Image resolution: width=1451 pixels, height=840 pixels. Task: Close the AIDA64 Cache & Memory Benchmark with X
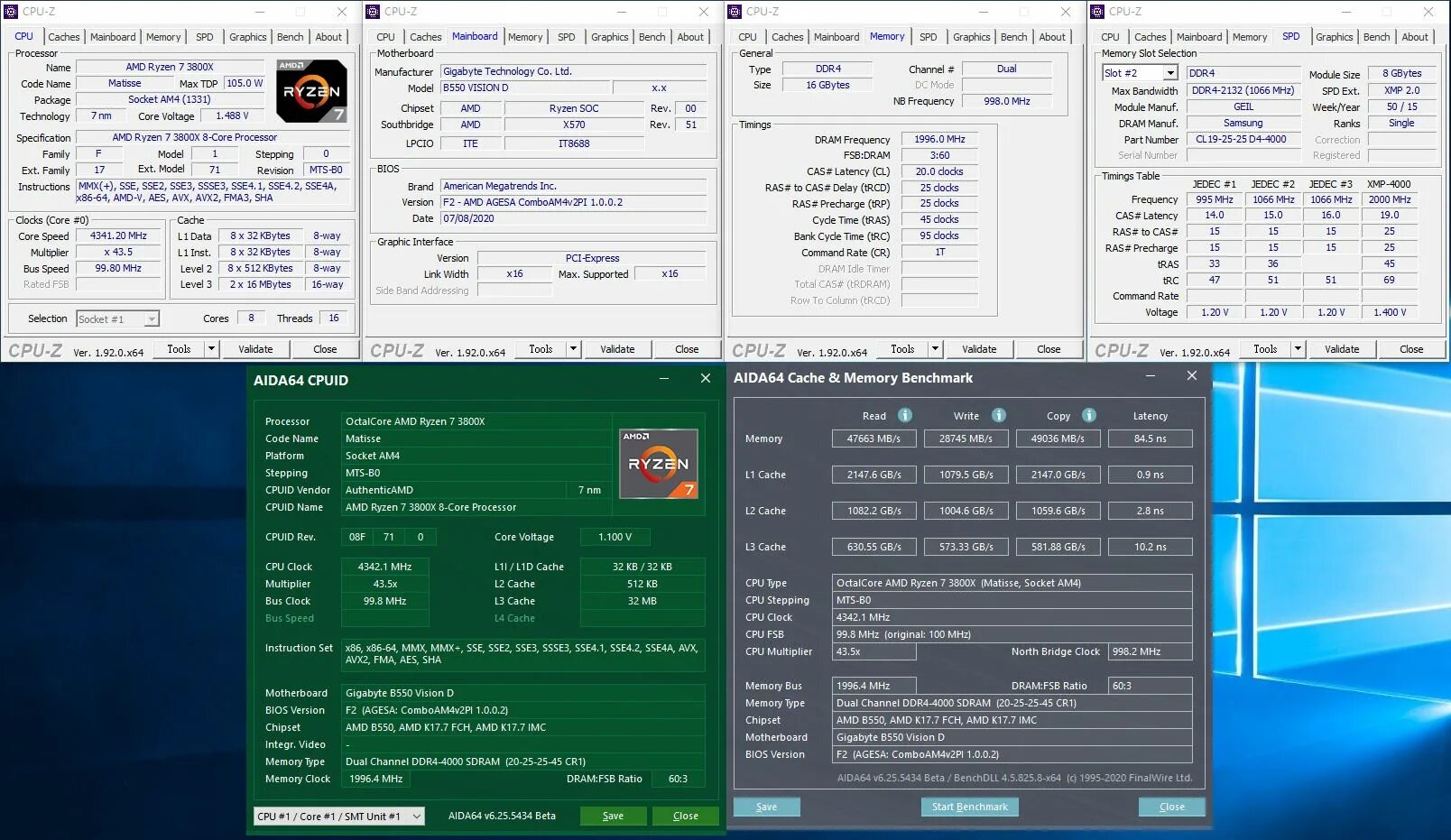tap(1192, 375)
